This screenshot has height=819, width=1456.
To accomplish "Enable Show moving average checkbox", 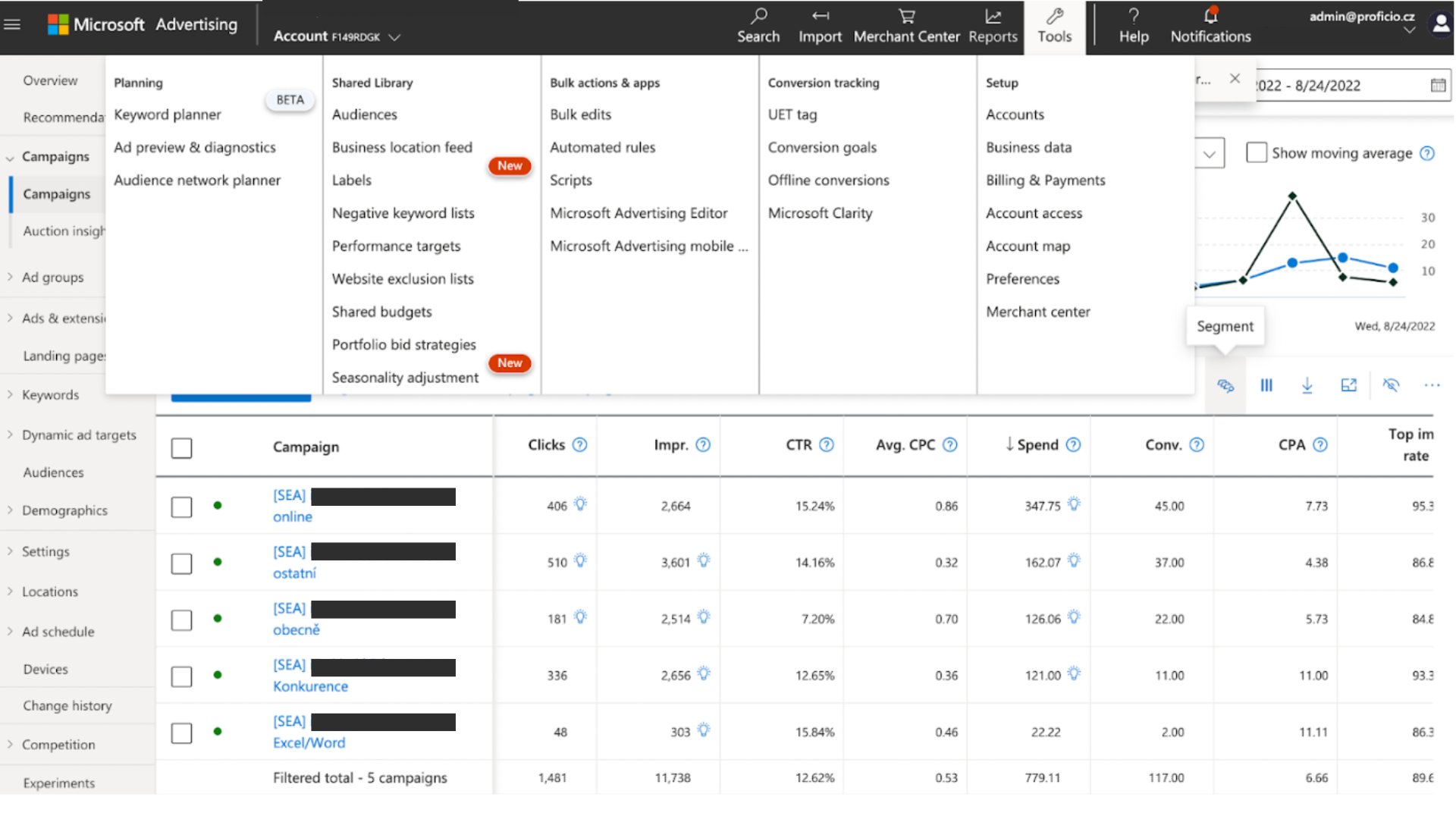I will 1257,152.
